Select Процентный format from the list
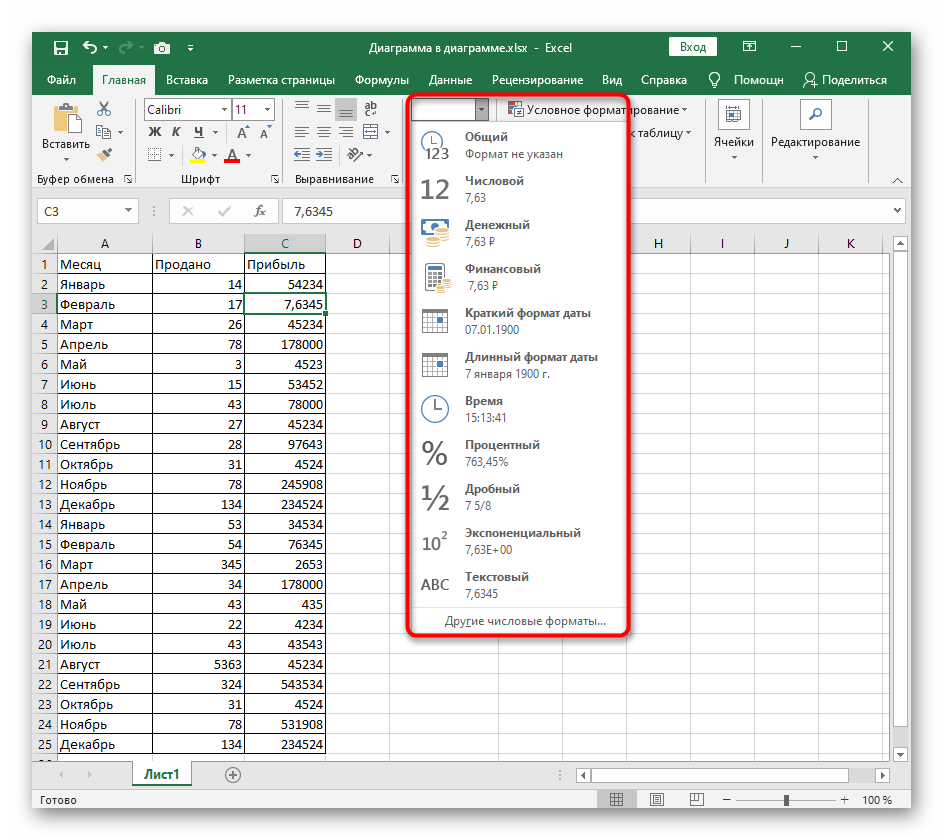This screenshot has height=840, width=943. 502,453
